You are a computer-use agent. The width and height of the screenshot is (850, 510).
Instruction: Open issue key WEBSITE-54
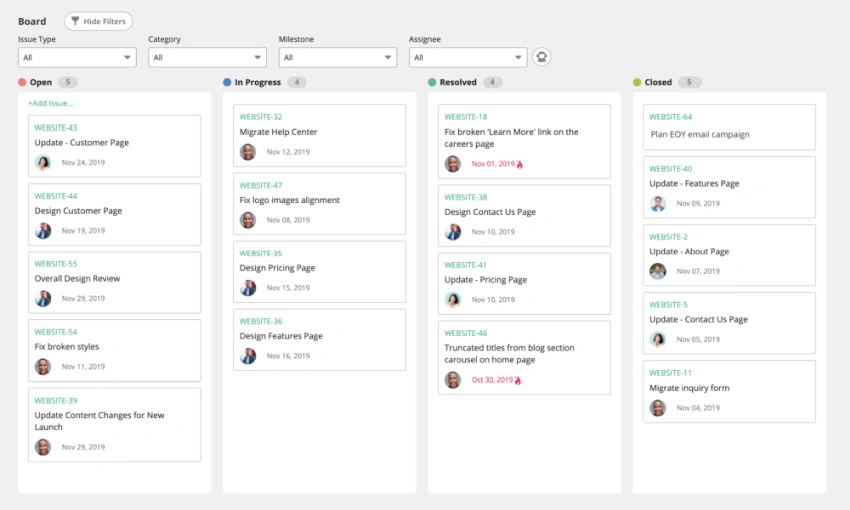pos(56,332)
